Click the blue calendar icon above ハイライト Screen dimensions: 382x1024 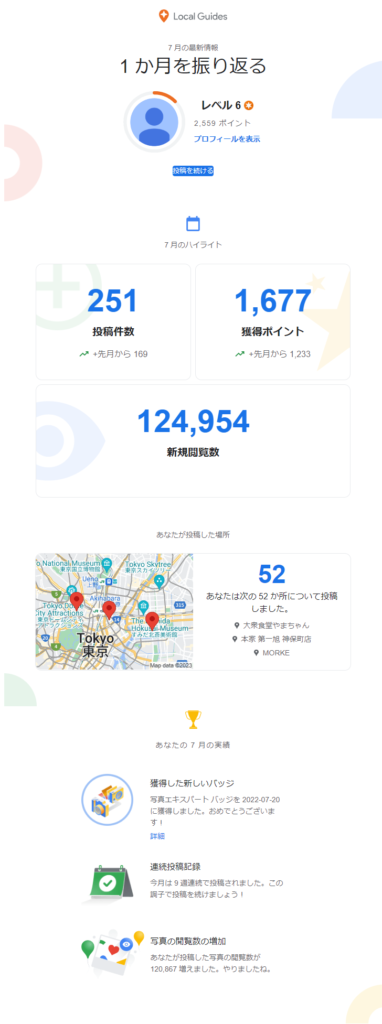193,224
